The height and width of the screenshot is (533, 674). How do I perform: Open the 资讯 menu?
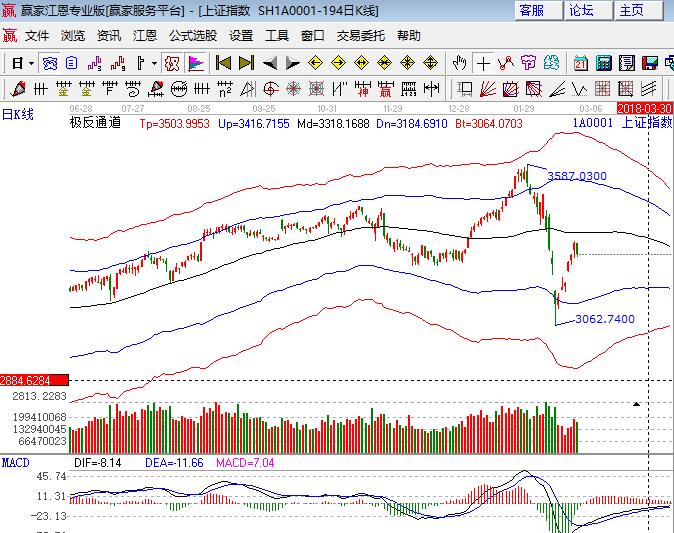pos(109,35)
